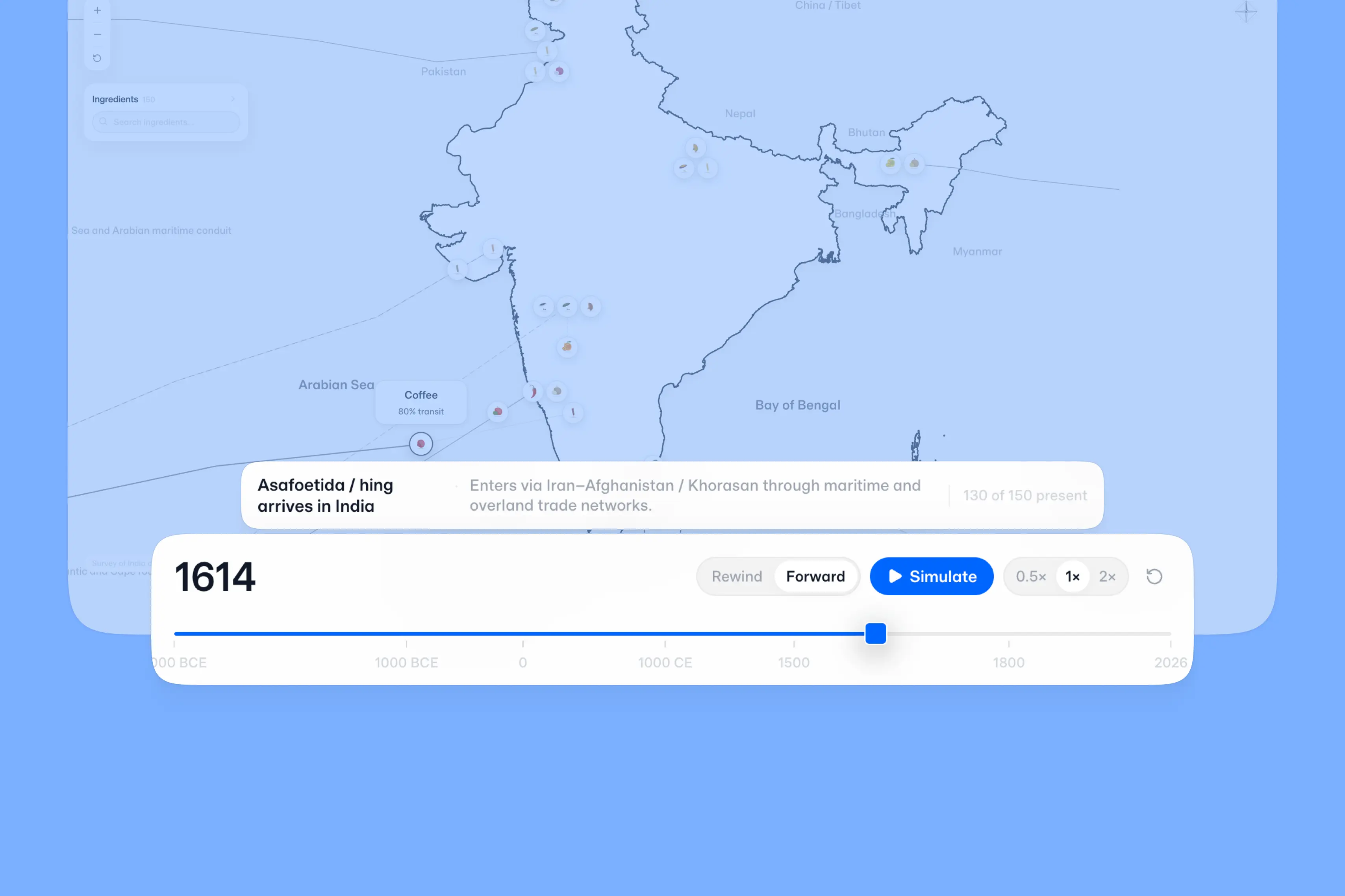Click the Pakistan map label

tap(443, 71)
